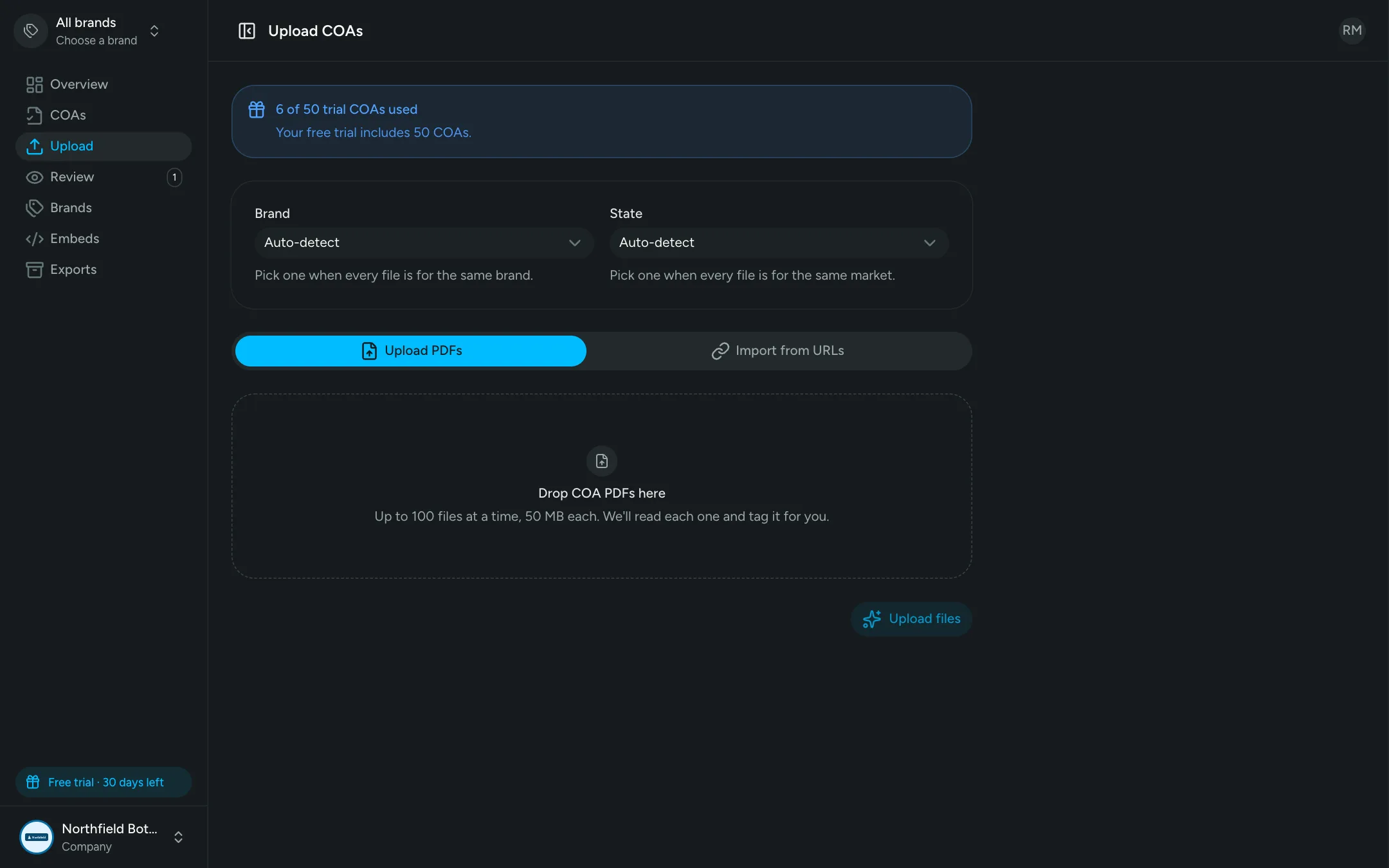This screenshot has height=868, width=1389.
Task: Click the Upload COAs page title
Action: tap(315, 31)
